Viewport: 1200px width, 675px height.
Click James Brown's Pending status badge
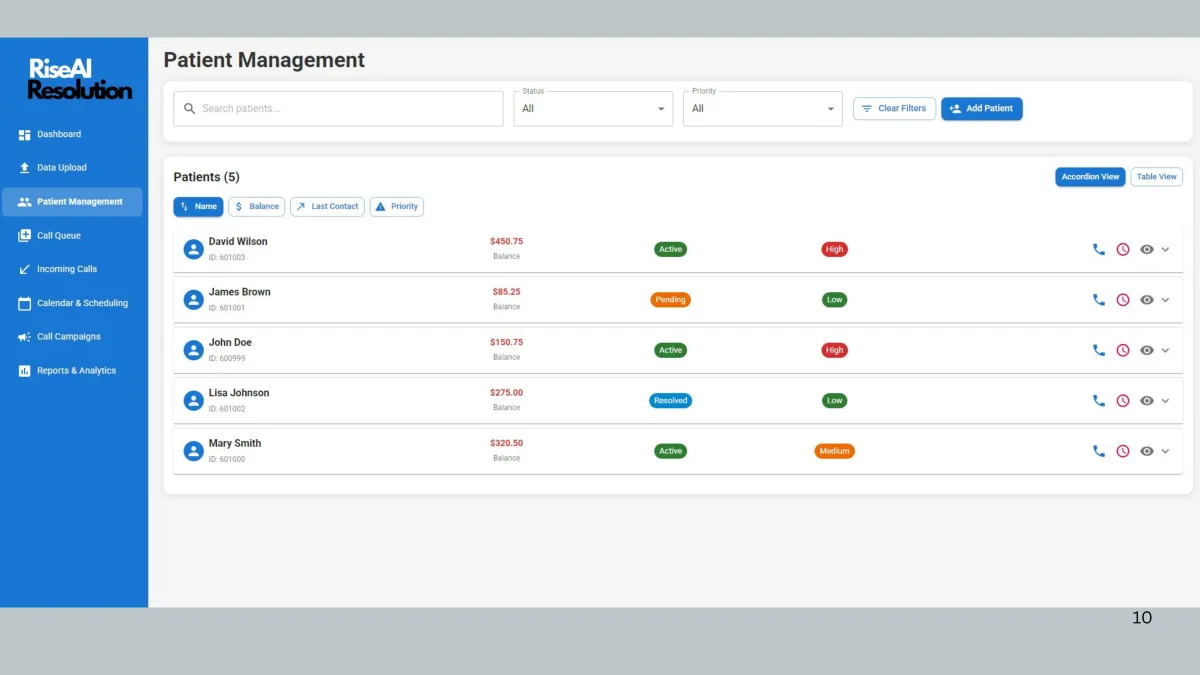click(670, 300)
